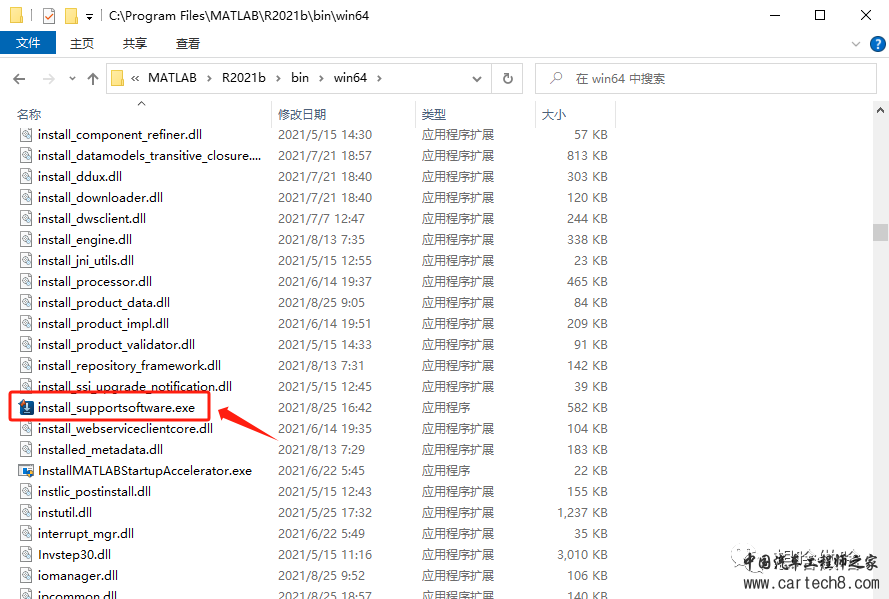889x599 pixels.
Task: Click the interrupt_mgr.dll file icon
Action: click(26, 534)
